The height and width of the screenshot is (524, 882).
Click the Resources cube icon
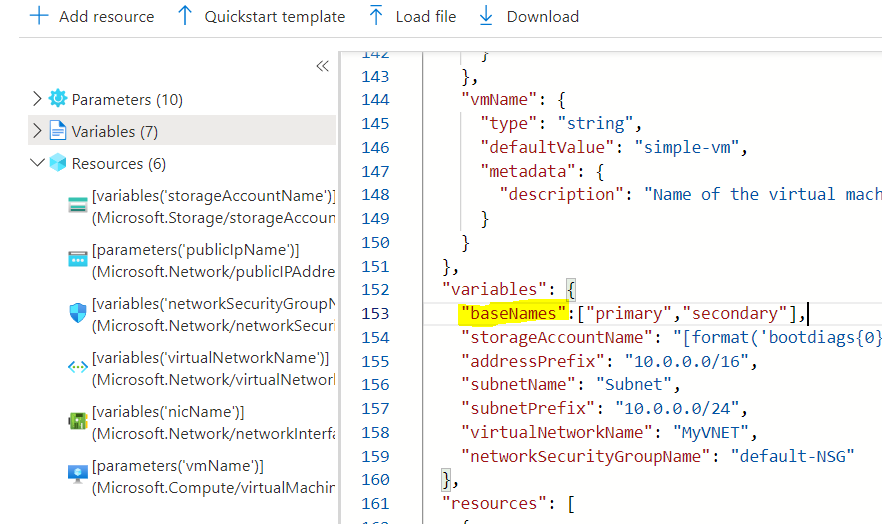tap(57, 163)
